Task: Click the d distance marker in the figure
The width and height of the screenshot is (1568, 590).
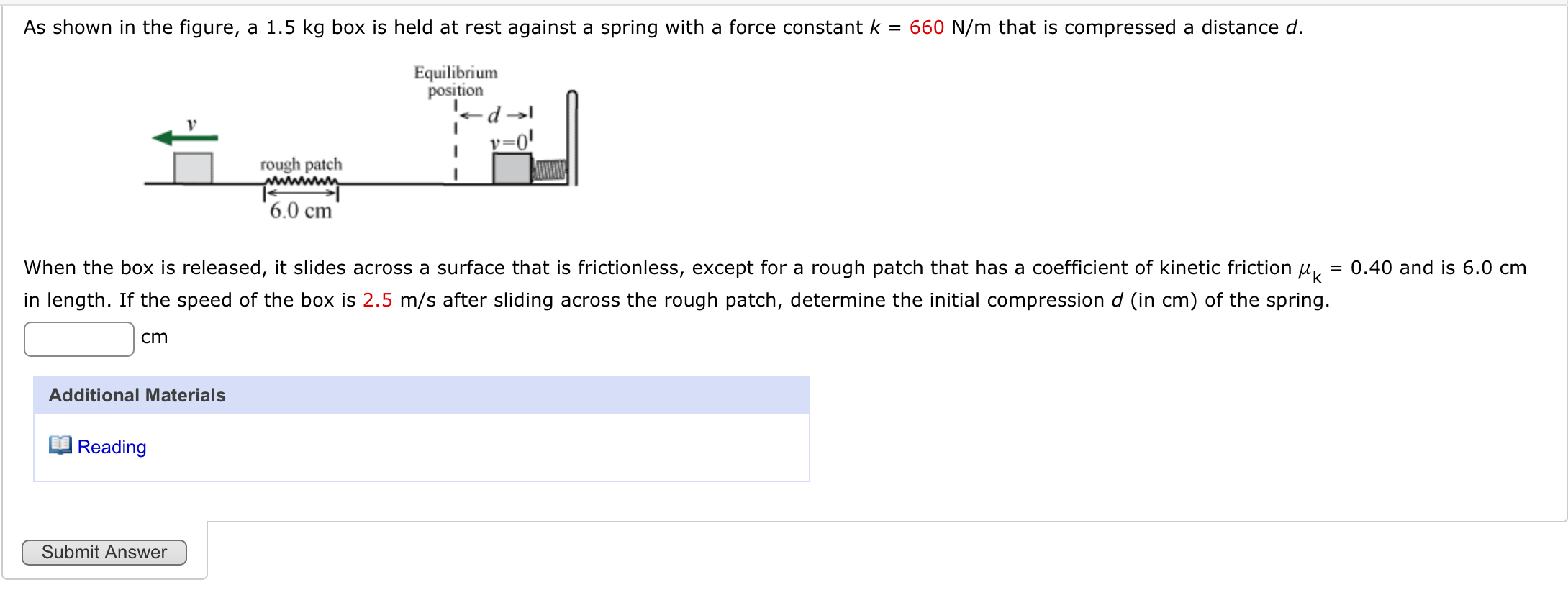Action: tap(494, 114)
